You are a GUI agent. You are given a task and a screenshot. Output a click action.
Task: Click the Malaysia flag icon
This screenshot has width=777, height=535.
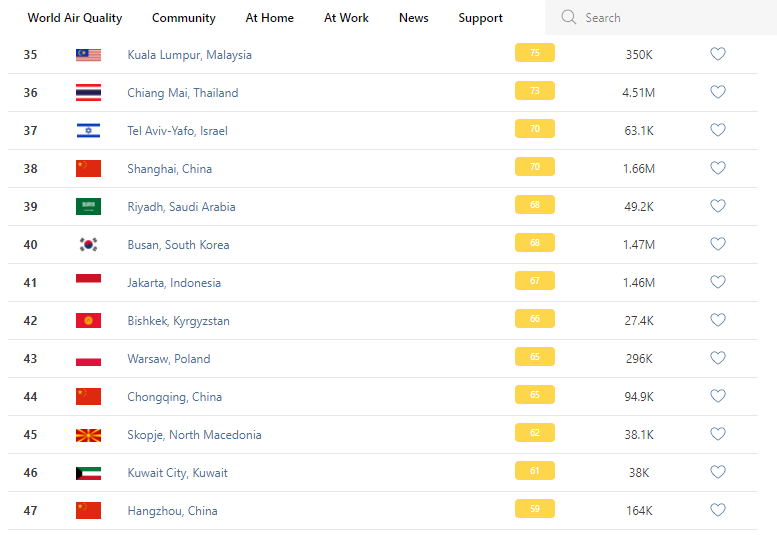click(88, 55)
